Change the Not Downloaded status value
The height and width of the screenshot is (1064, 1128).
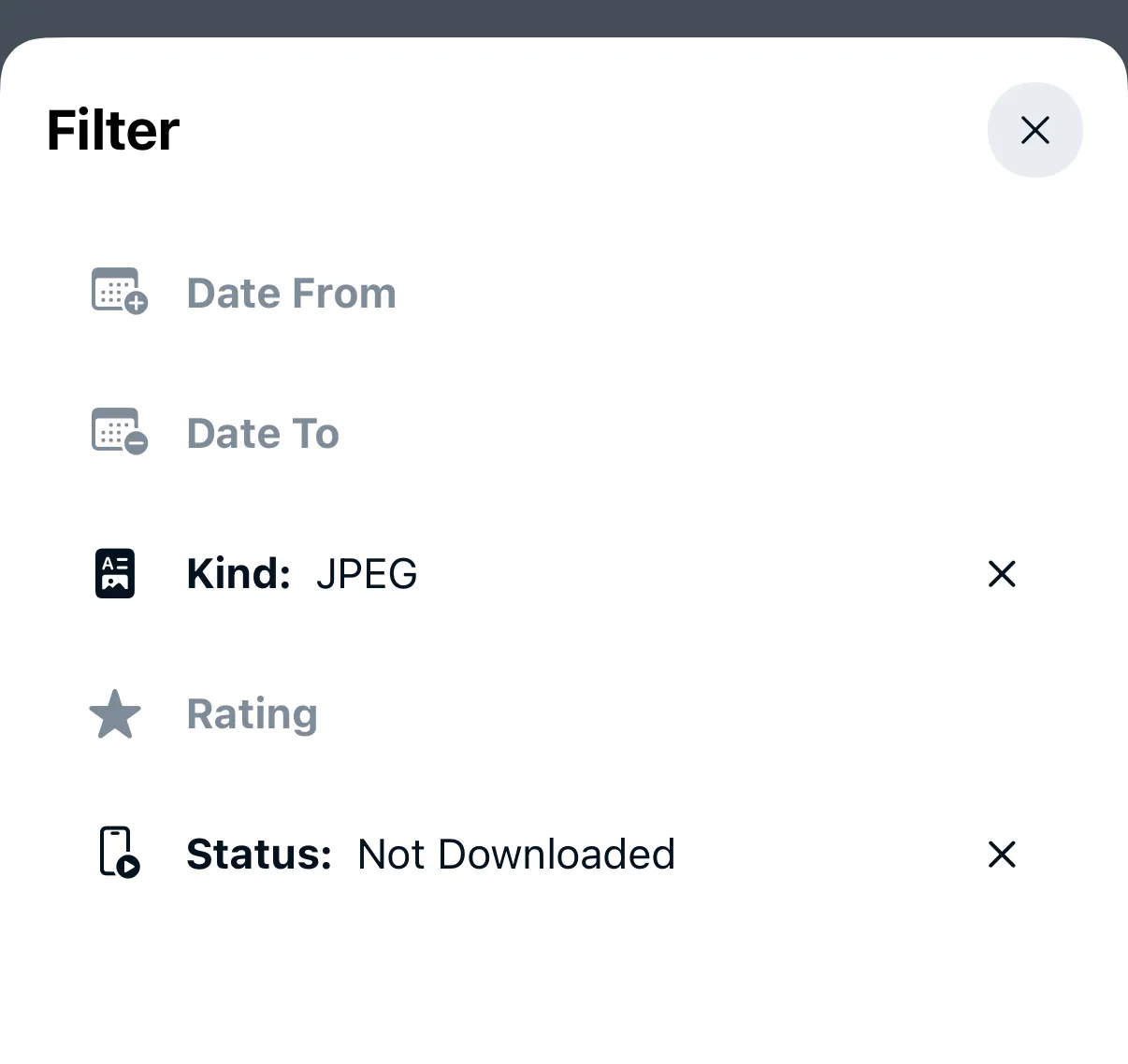pyautogui.click(x=516, y=855)
